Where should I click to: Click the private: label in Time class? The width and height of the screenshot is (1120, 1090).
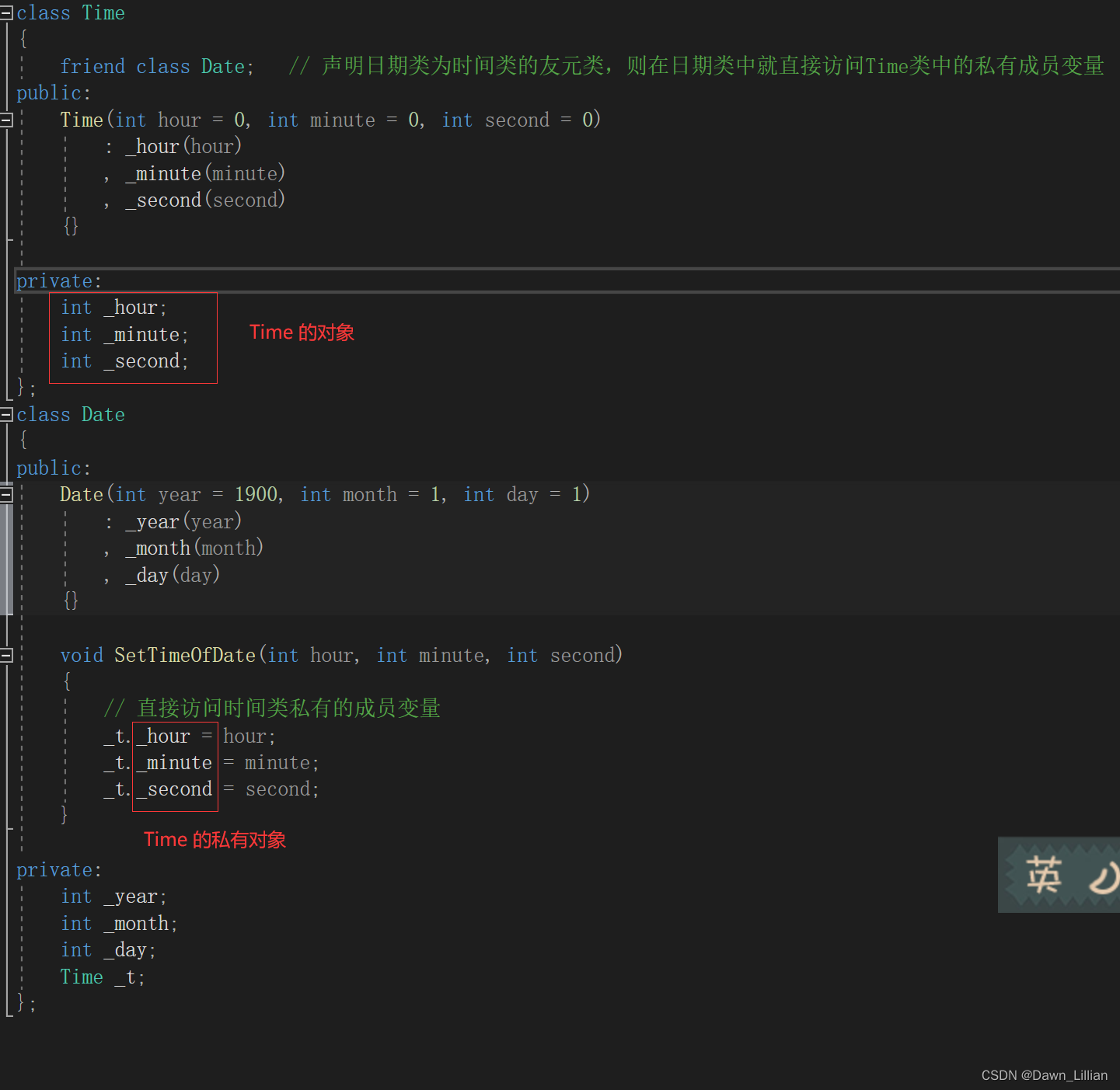click(59, 280)
